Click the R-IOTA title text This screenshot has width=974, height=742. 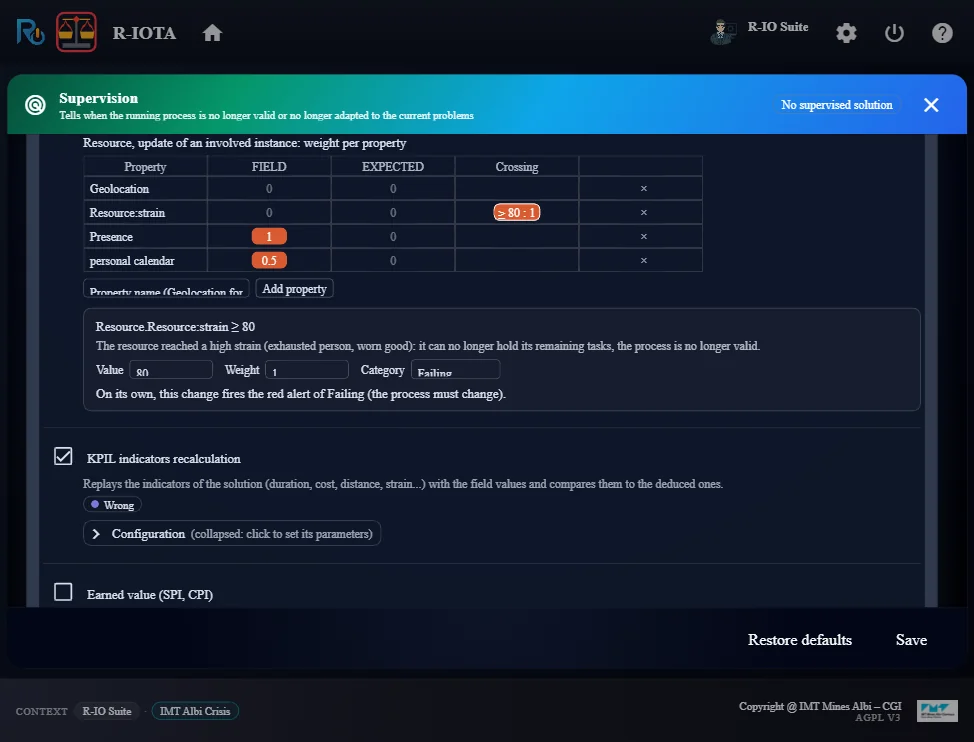(144, 33)
